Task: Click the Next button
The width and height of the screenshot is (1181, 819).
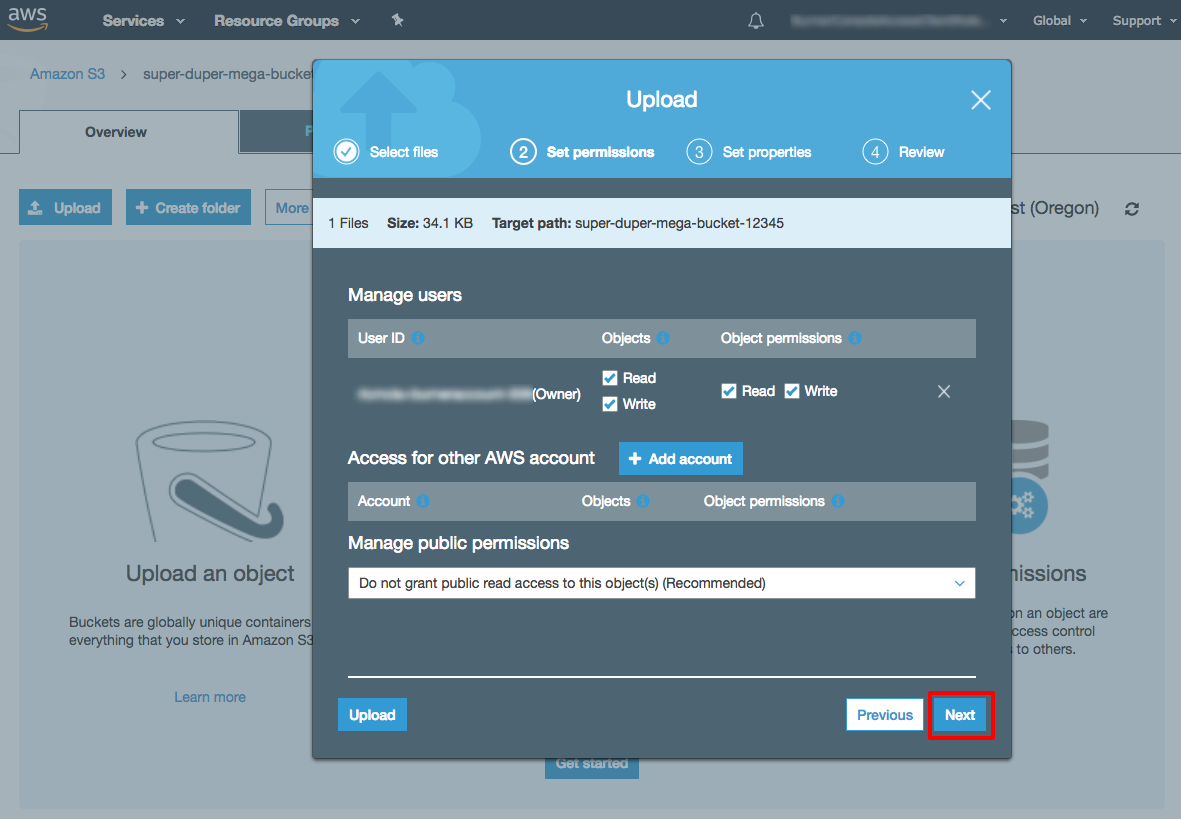Action: point(960,715)
